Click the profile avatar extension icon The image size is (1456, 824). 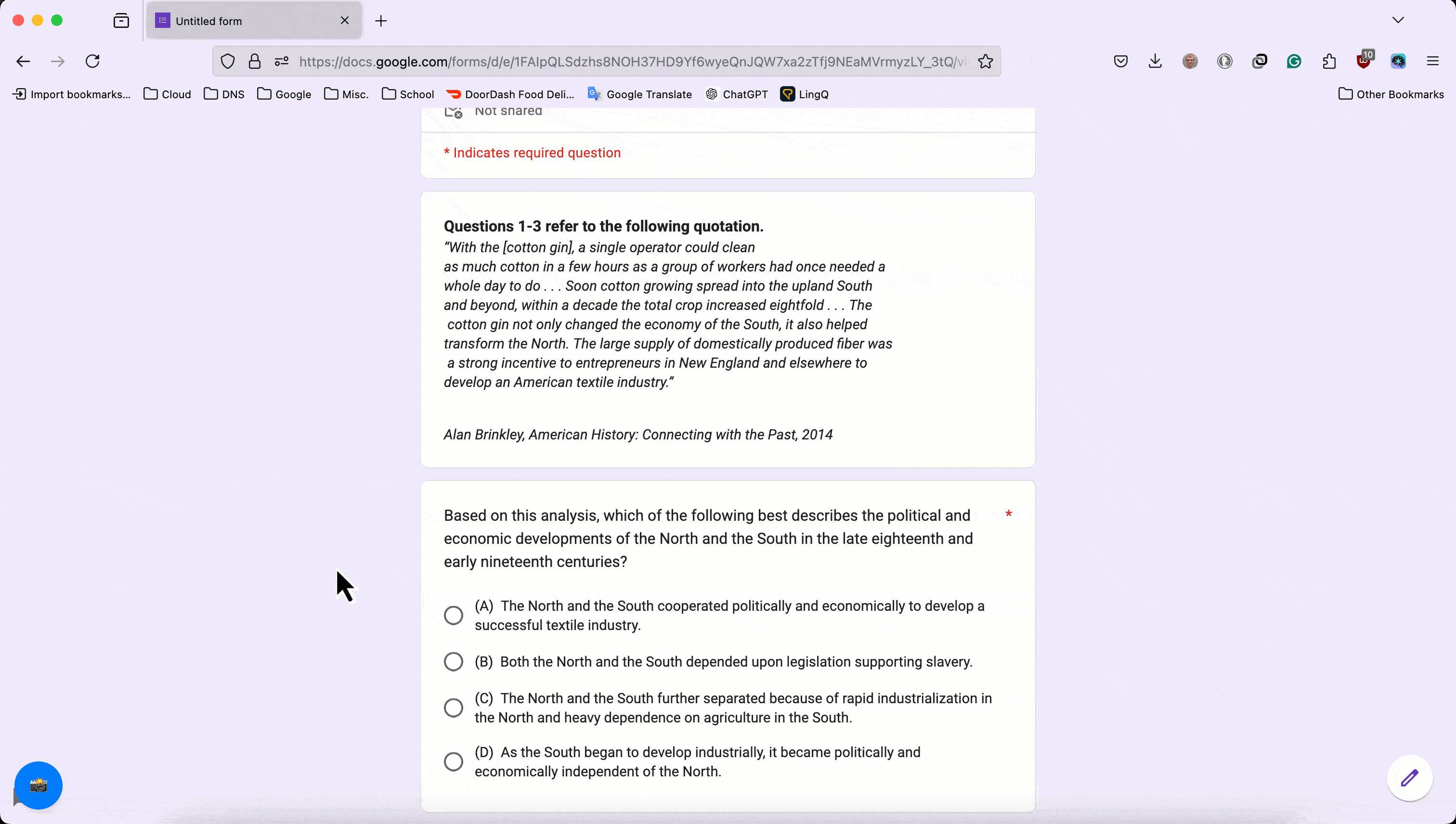1190,61
